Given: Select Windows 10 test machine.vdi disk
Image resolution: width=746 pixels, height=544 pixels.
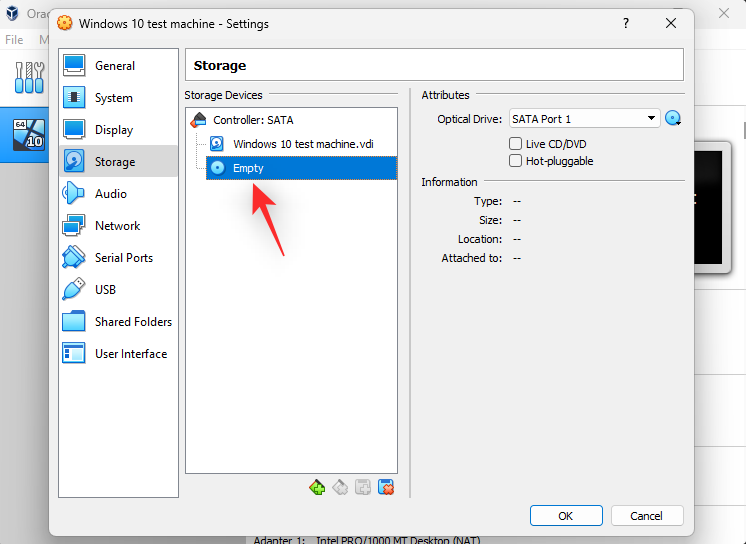Looking at the screenshot, I should click(x=301, y=144).
